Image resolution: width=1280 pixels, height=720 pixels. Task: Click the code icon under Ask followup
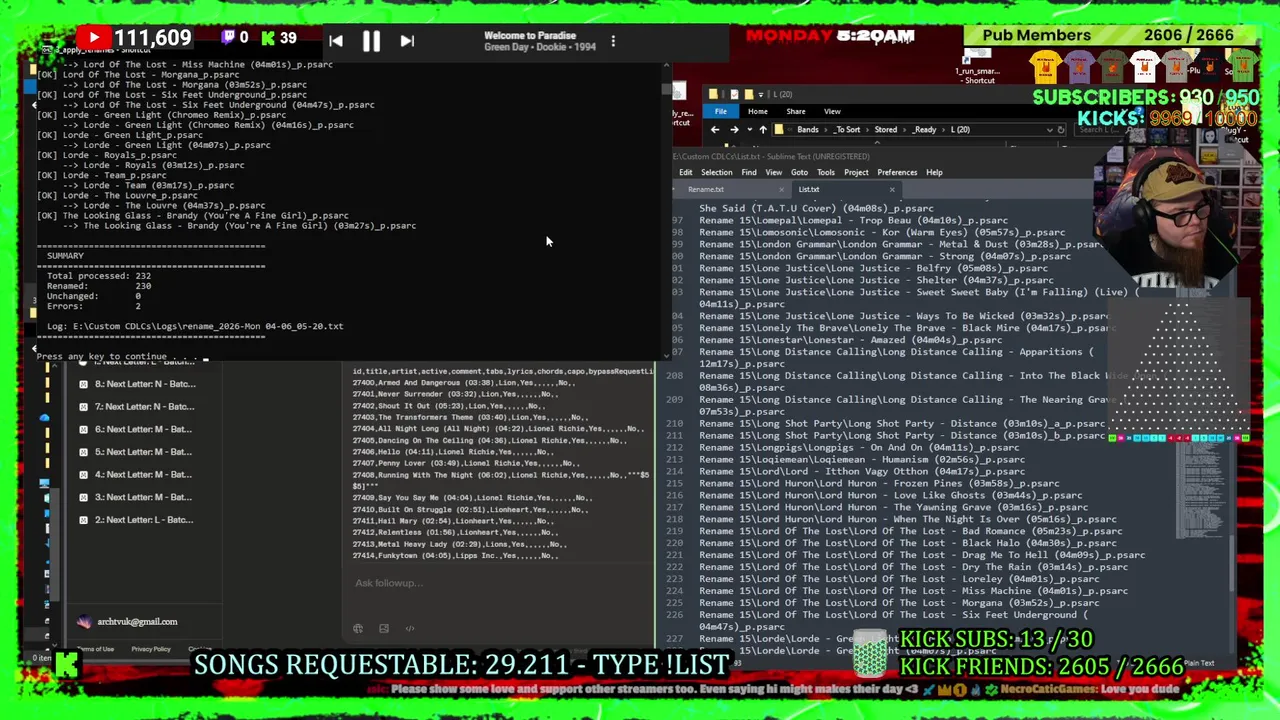(410, 629)
